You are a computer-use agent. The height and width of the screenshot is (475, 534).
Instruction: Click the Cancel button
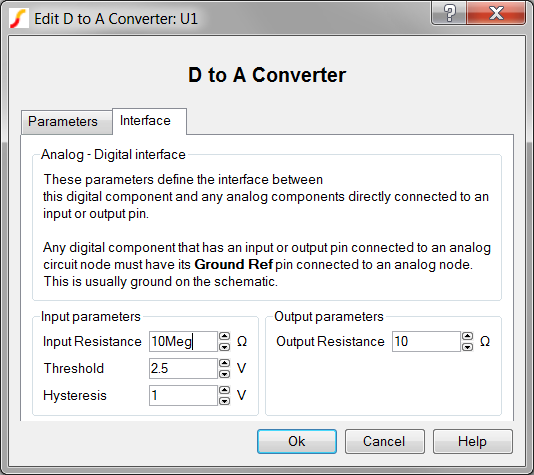pyautogui.click(x=384, y=441)
